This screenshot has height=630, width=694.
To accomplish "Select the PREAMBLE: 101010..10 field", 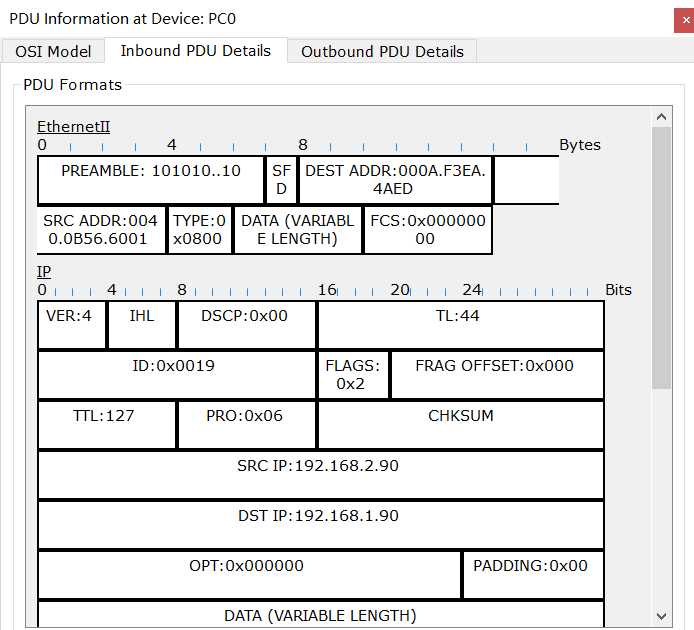I will [x=150, y=180].
